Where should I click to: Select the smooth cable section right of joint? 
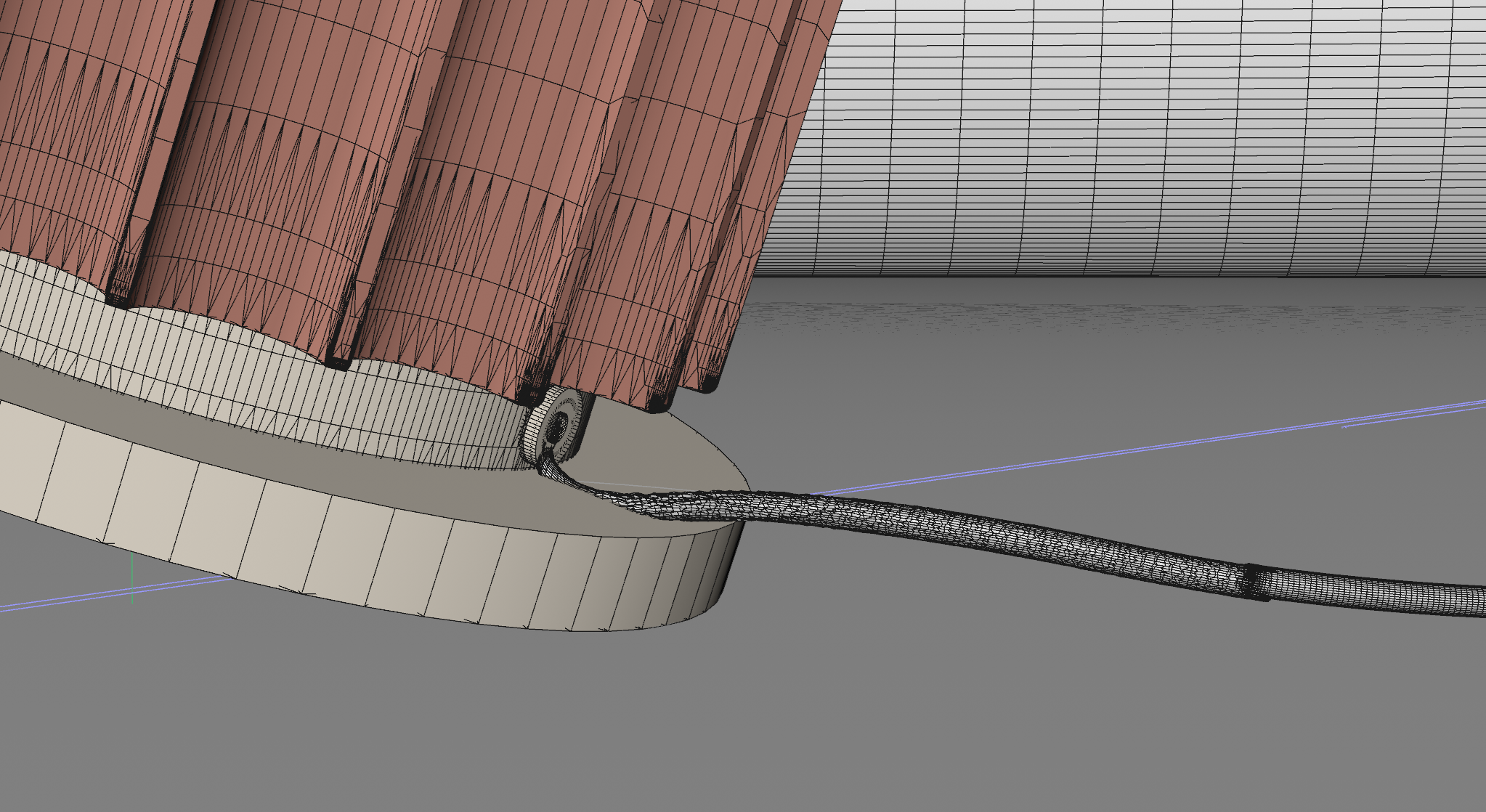click(1380, 596)
